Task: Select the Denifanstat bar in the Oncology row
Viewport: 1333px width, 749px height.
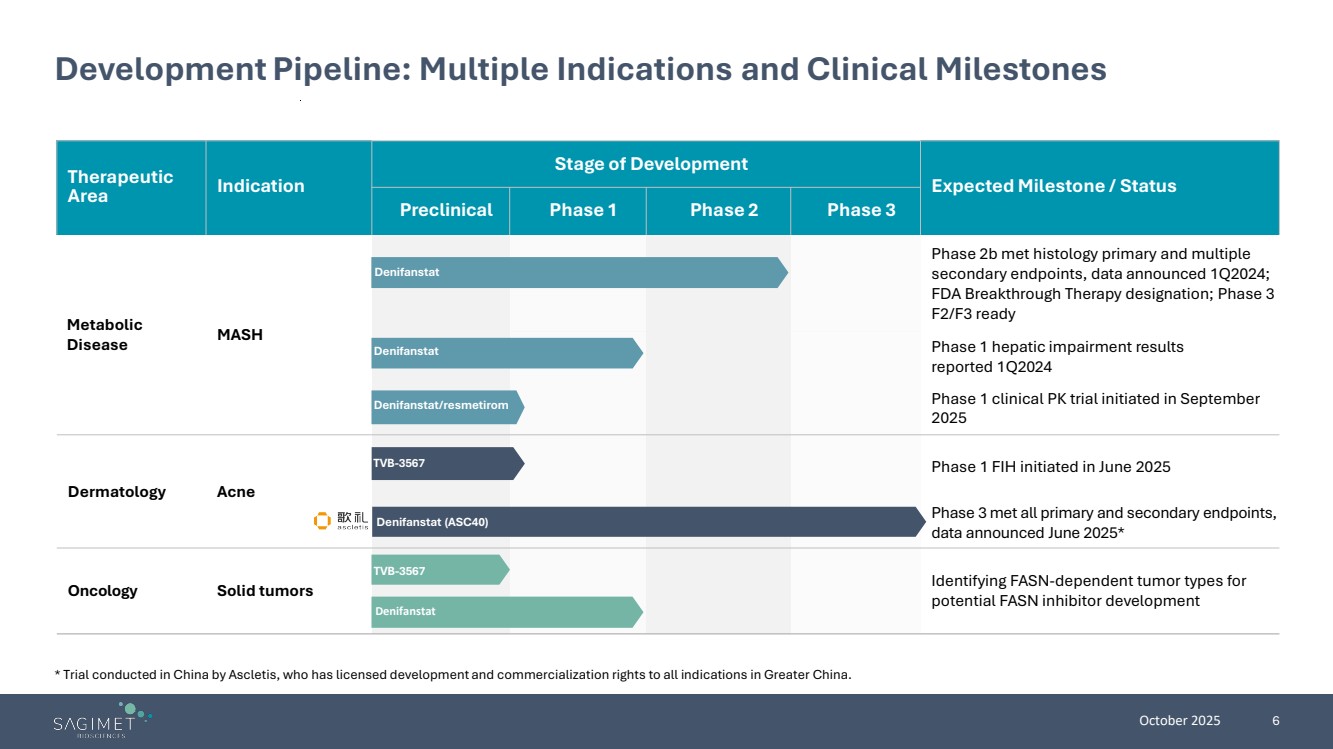Action: point(505,611)
